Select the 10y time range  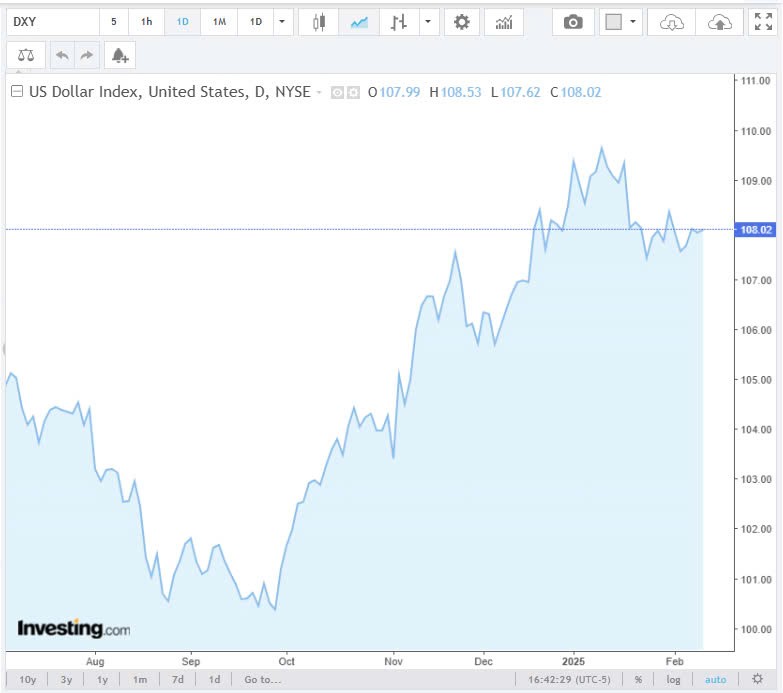click(27, 680)
